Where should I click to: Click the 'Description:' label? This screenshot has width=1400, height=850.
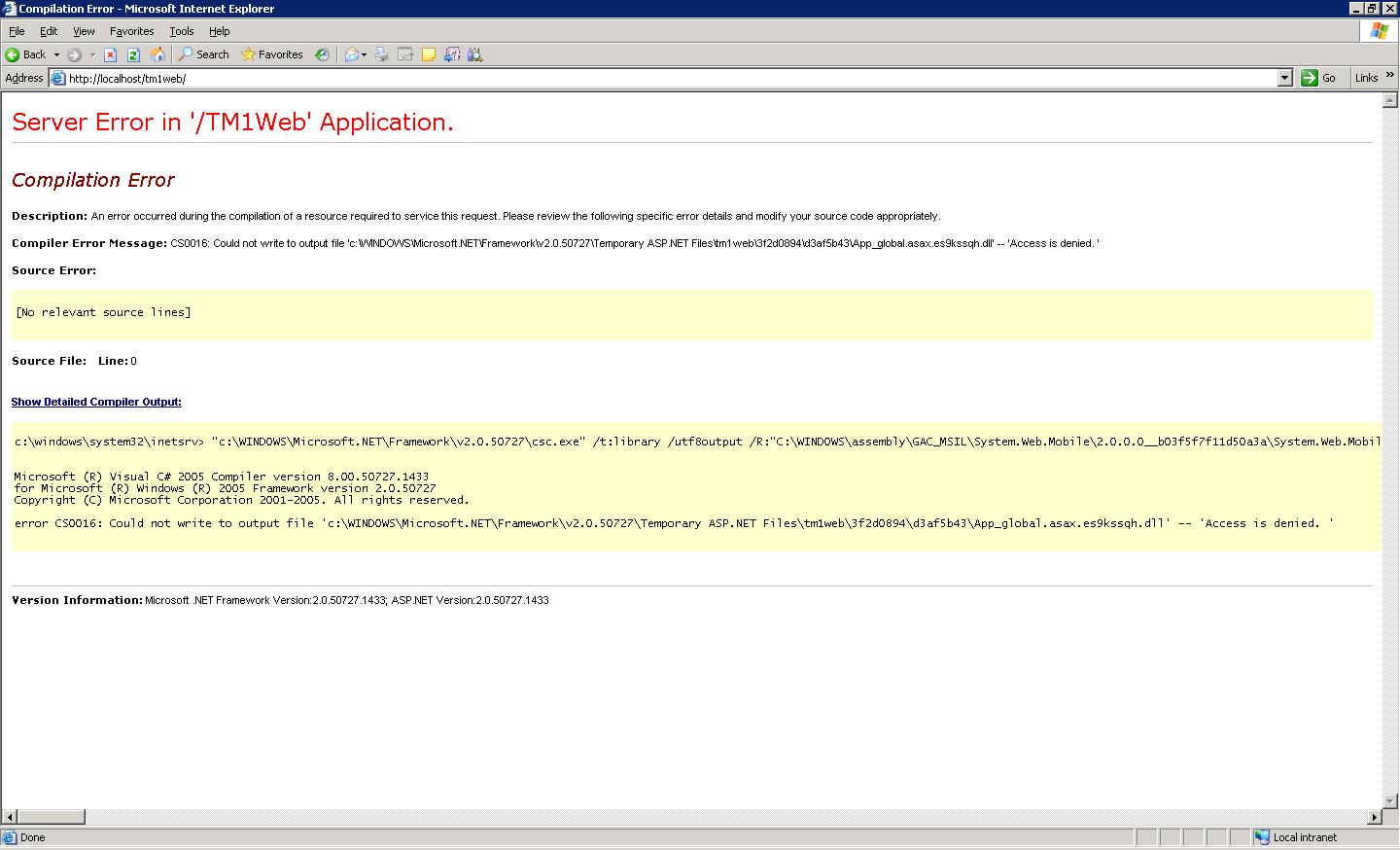coord(50,216)
